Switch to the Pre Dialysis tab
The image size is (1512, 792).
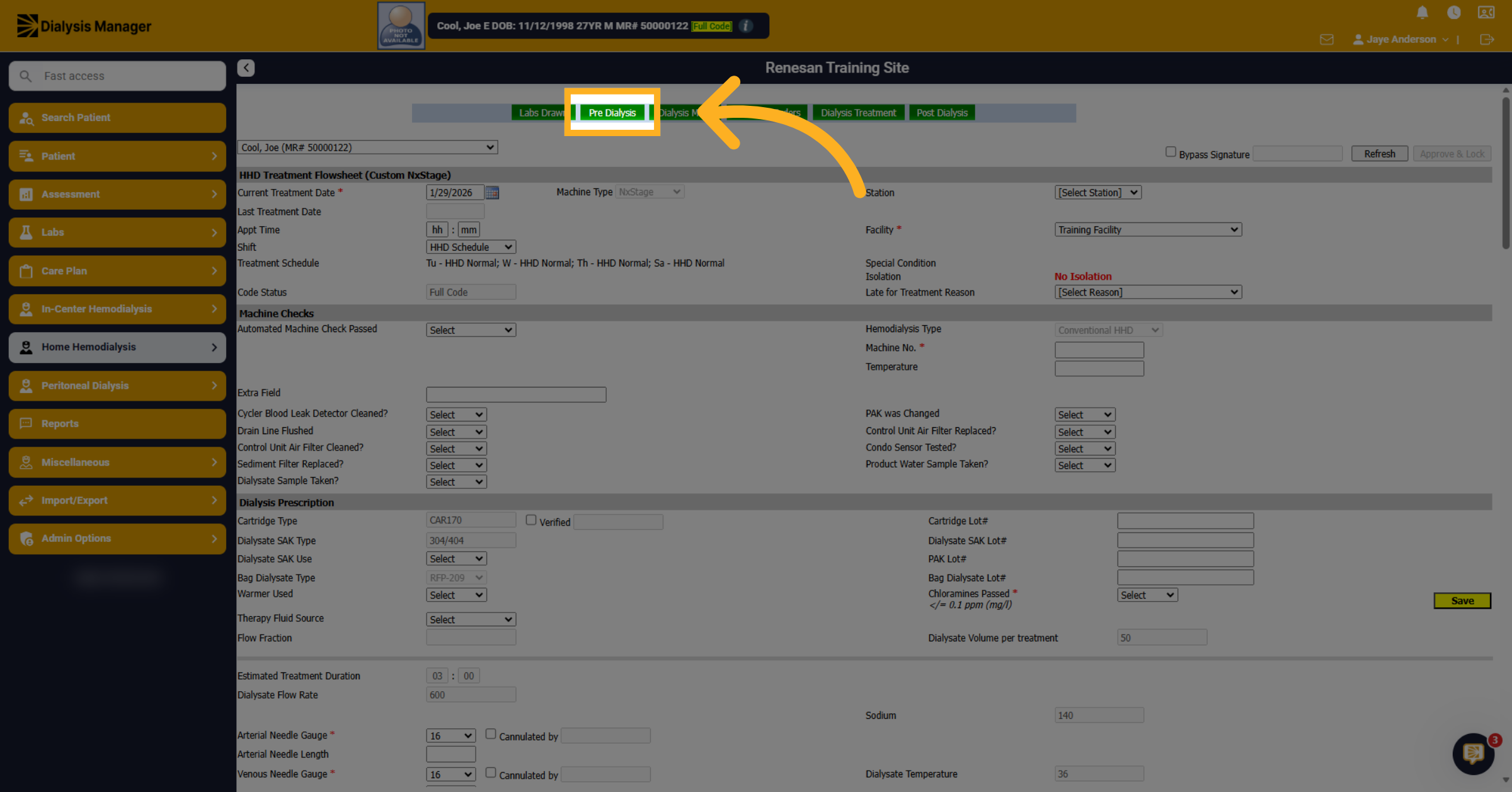[612, 113]
